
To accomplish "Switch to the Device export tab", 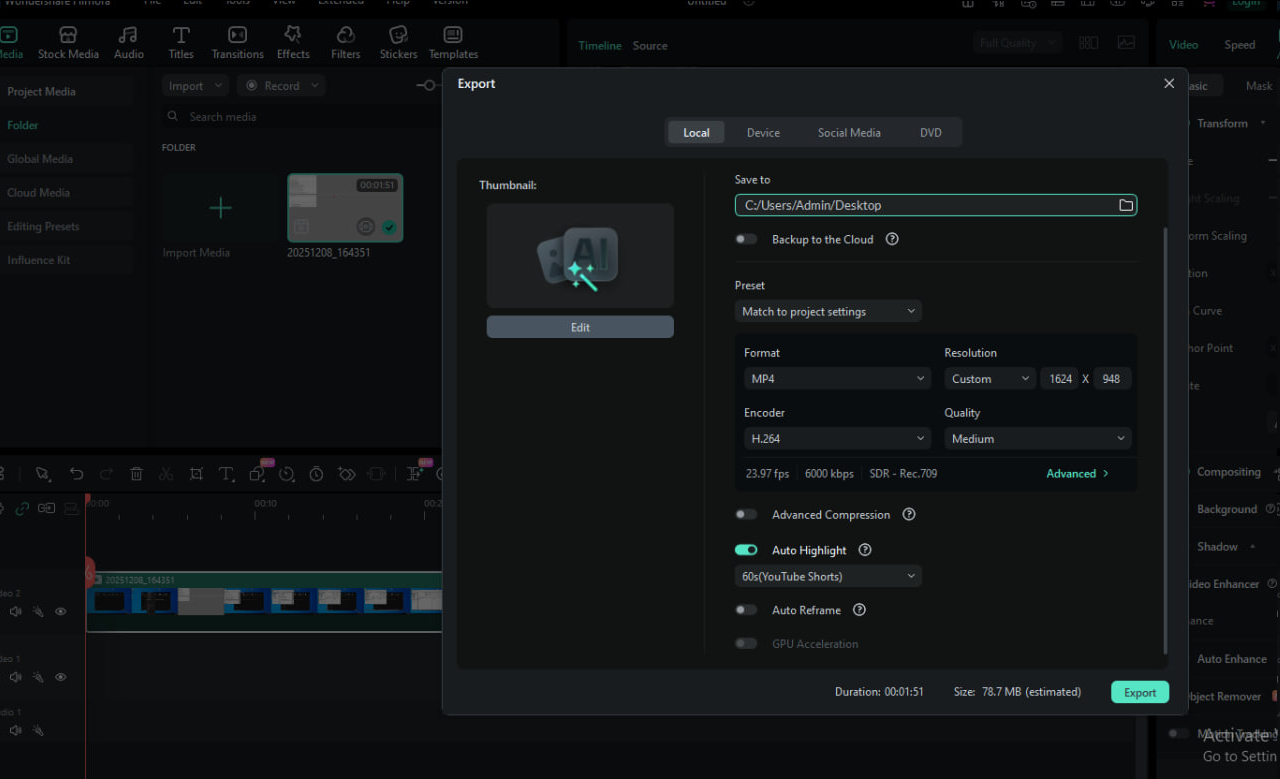I will [x=763, y=132].
